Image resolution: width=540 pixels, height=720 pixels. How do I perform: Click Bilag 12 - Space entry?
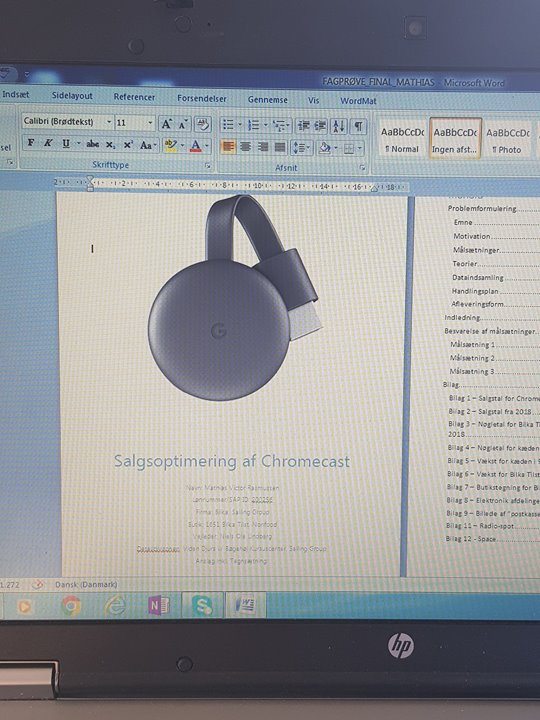pyautogui.click(x=470, y=539)
